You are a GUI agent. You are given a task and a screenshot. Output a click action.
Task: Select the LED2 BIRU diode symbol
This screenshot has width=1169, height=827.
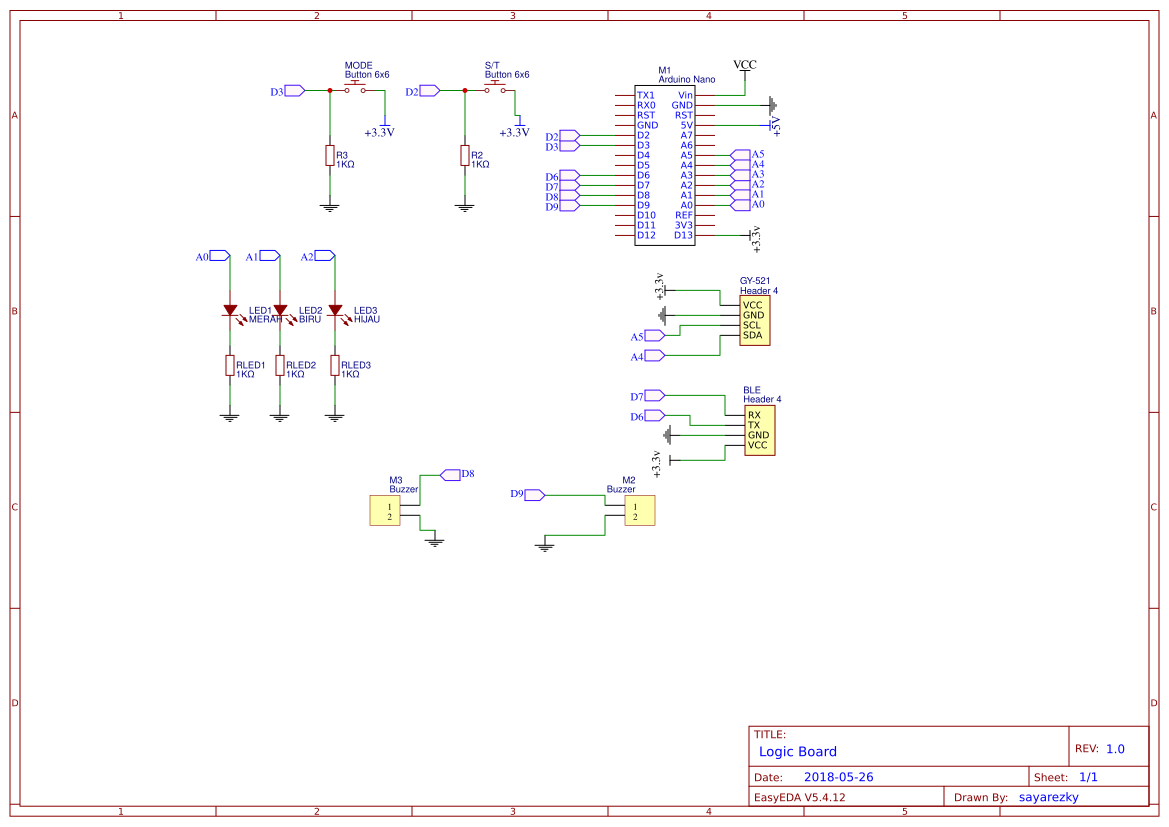pyautogui.click(x=278, y=310)
